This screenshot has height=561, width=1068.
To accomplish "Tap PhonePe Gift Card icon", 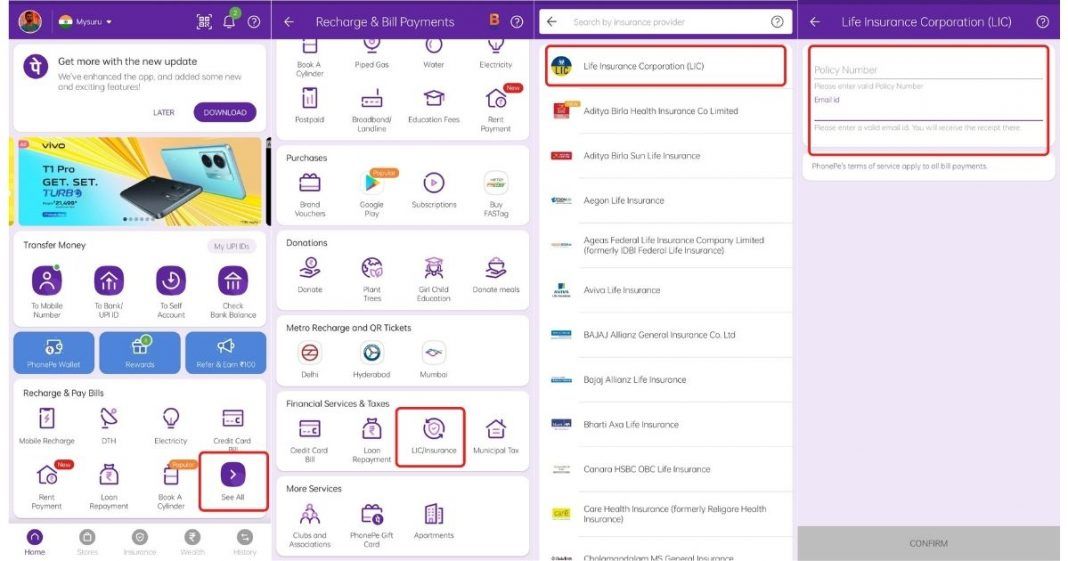I will [372, 514].
